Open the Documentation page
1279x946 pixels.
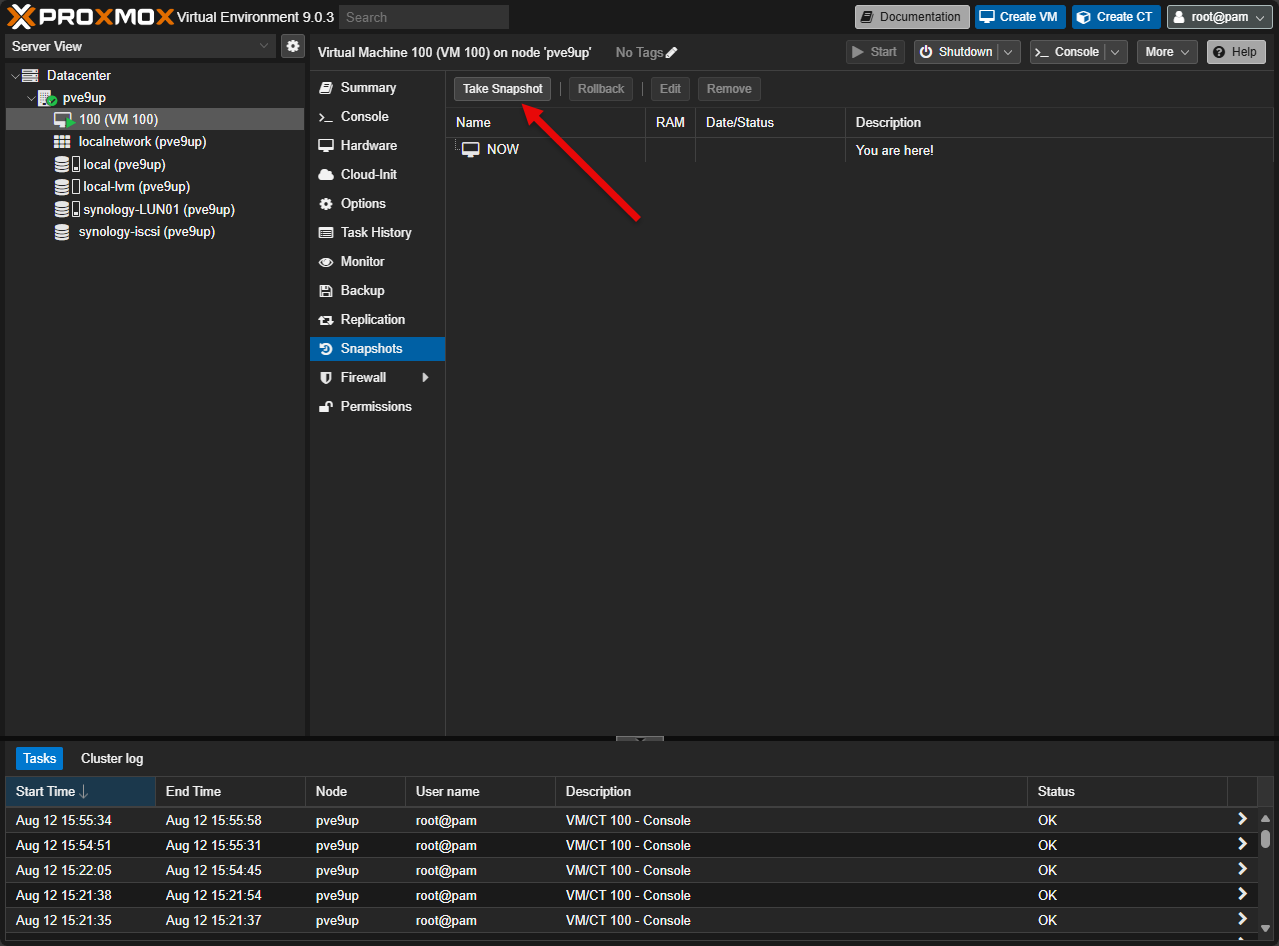click(x=911, y=16)
